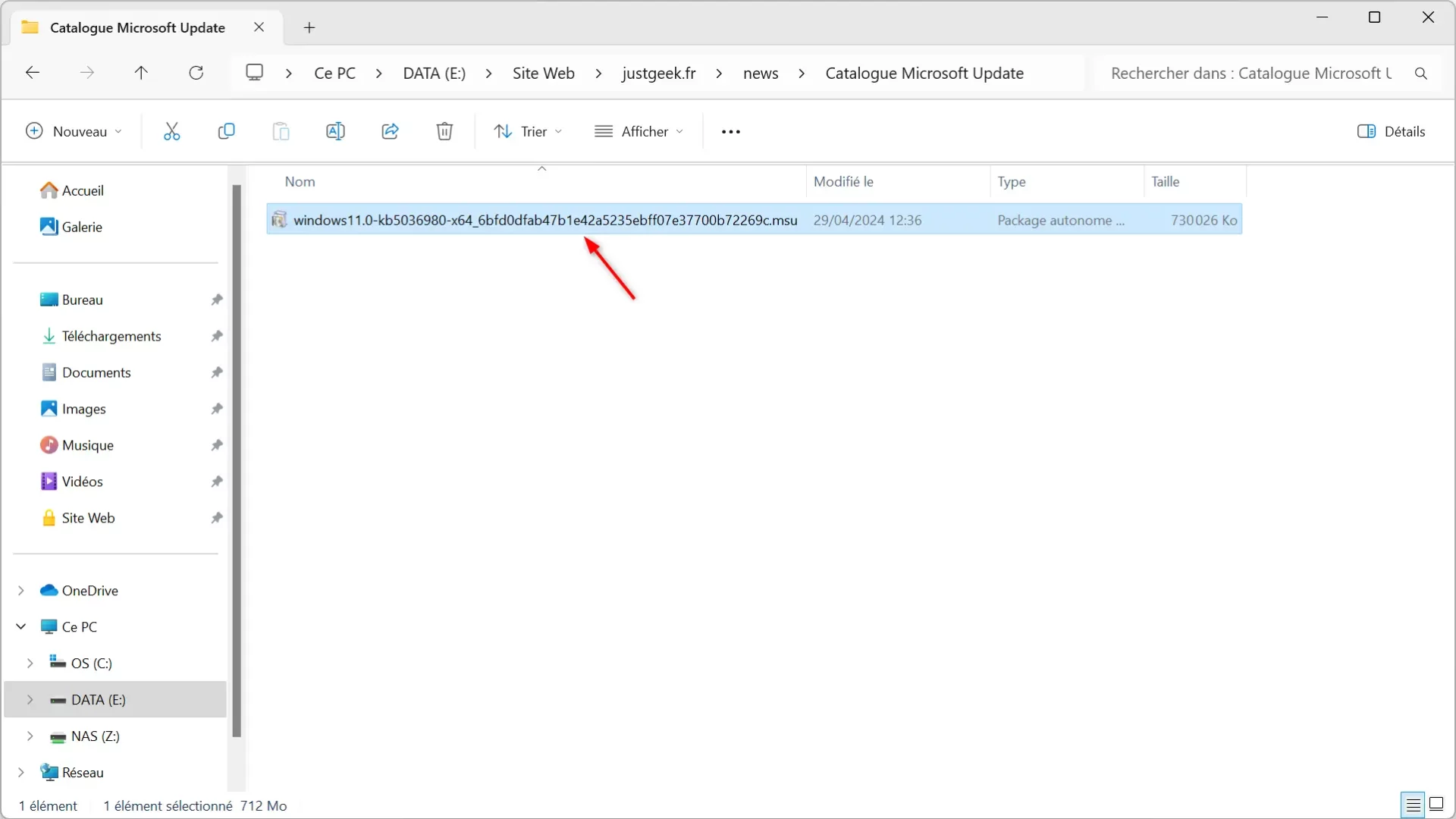1456x819 pixels.
Task: Click the search box input field
Action: [x=1251, y=74]
